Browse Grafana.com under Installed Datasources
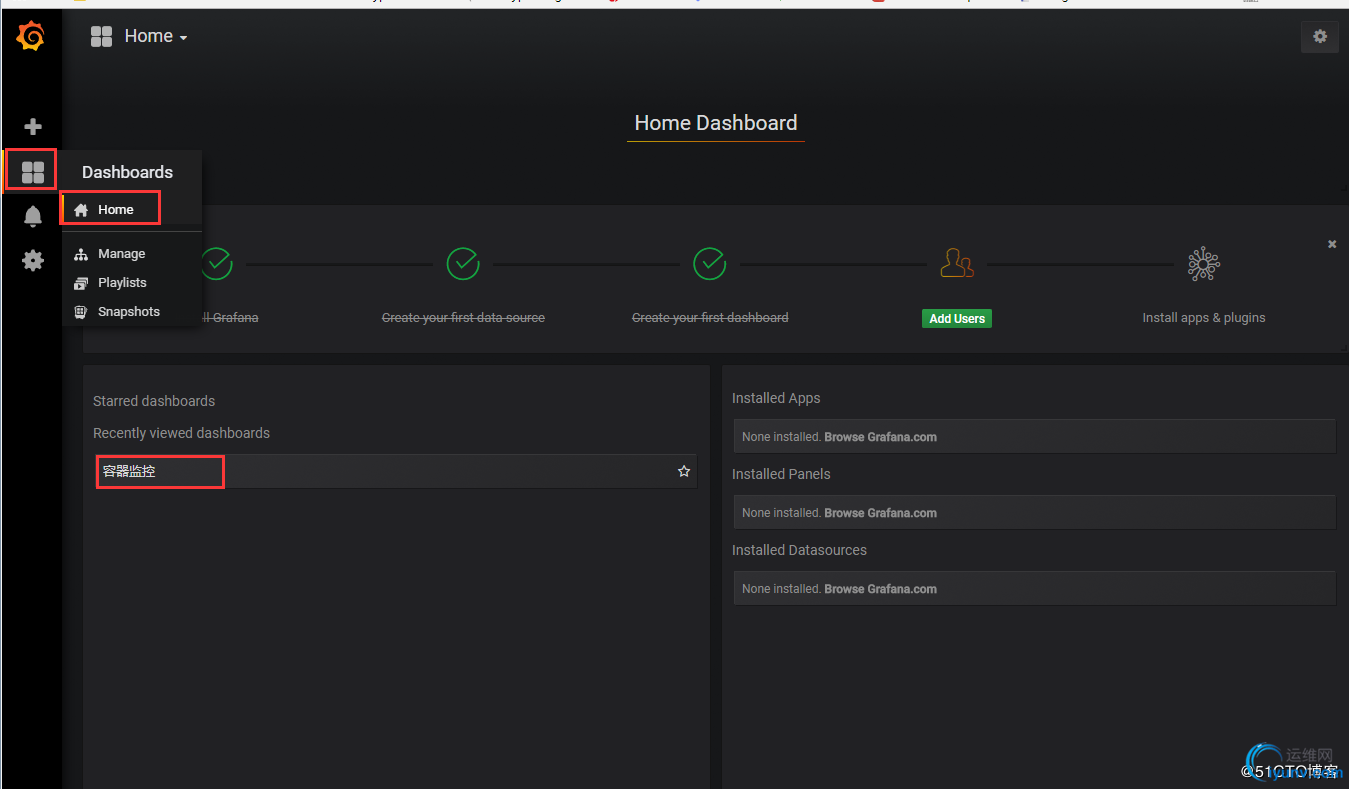The height and width of the screenshot is (789, 1349). click(880, 589)
